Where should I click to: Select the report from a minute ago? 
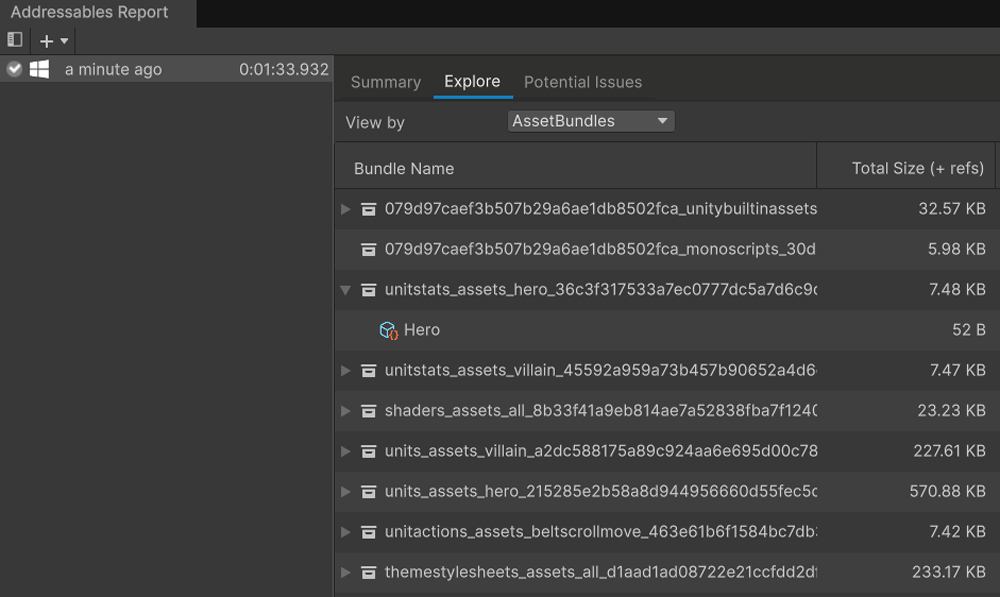[x=113, y=70]
